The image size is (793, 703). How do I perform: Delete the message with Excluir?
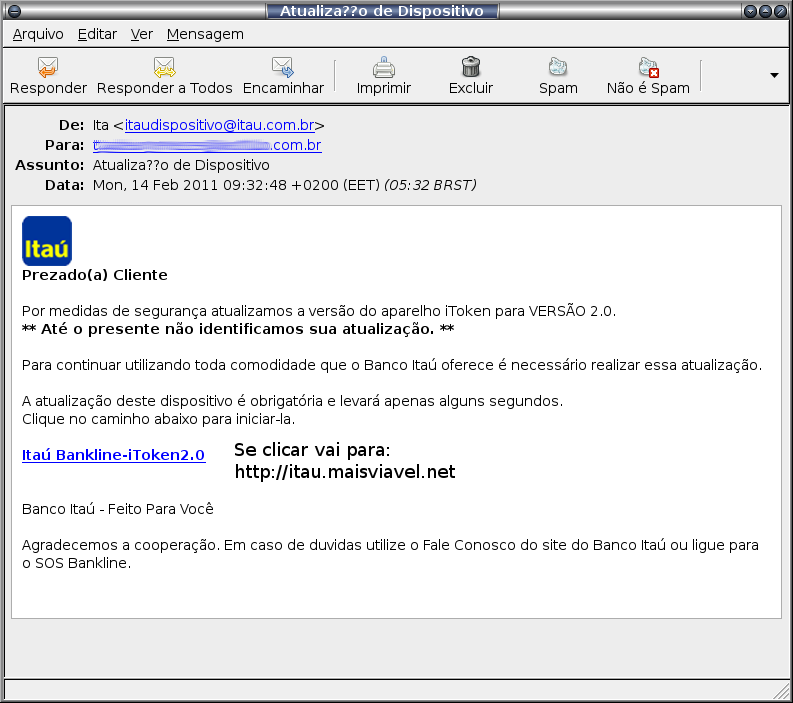click(x=470, y=76)
